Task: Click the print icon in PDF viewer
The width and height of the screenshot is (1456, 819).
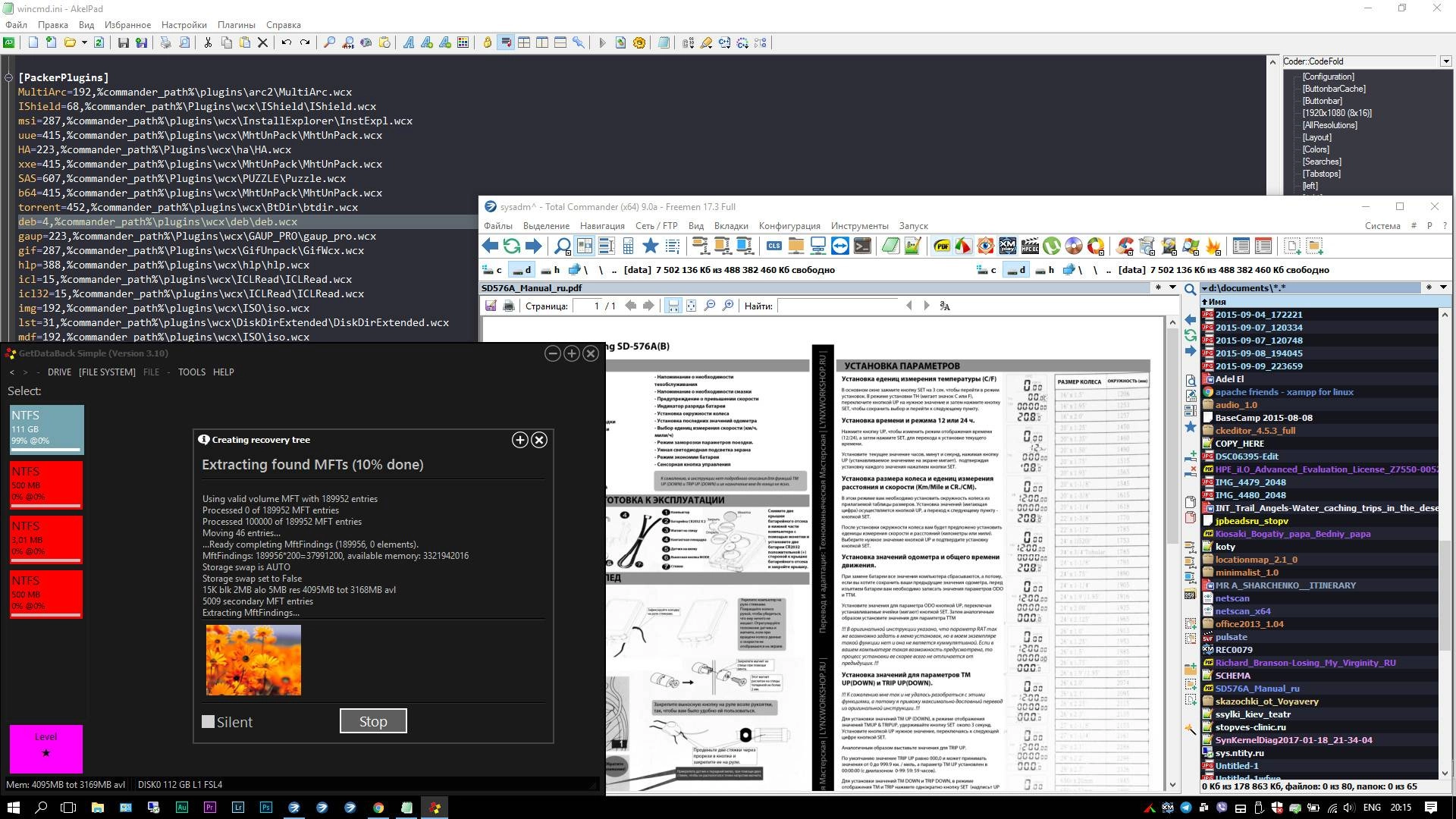Action: [509, 306]
